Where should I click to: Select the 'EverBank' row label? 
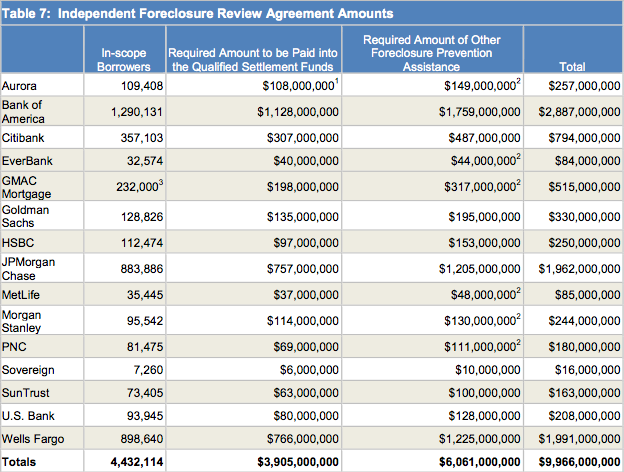[x=27, y=161]
